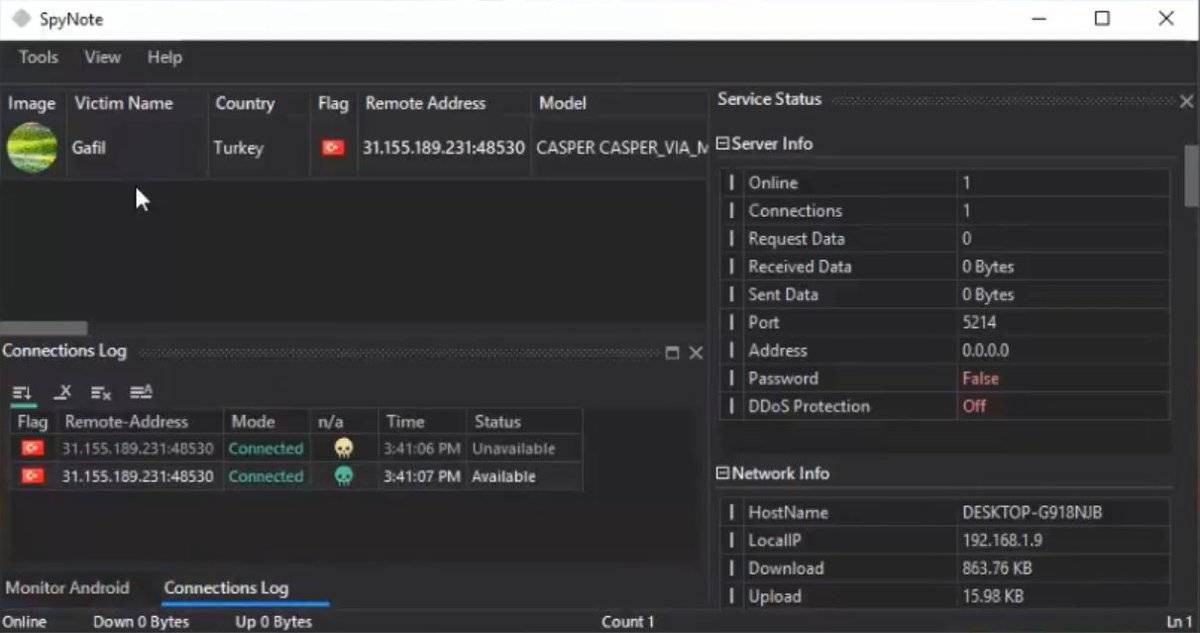Close the Connections Log panel

pyautogui.click(x=696, y=353)
